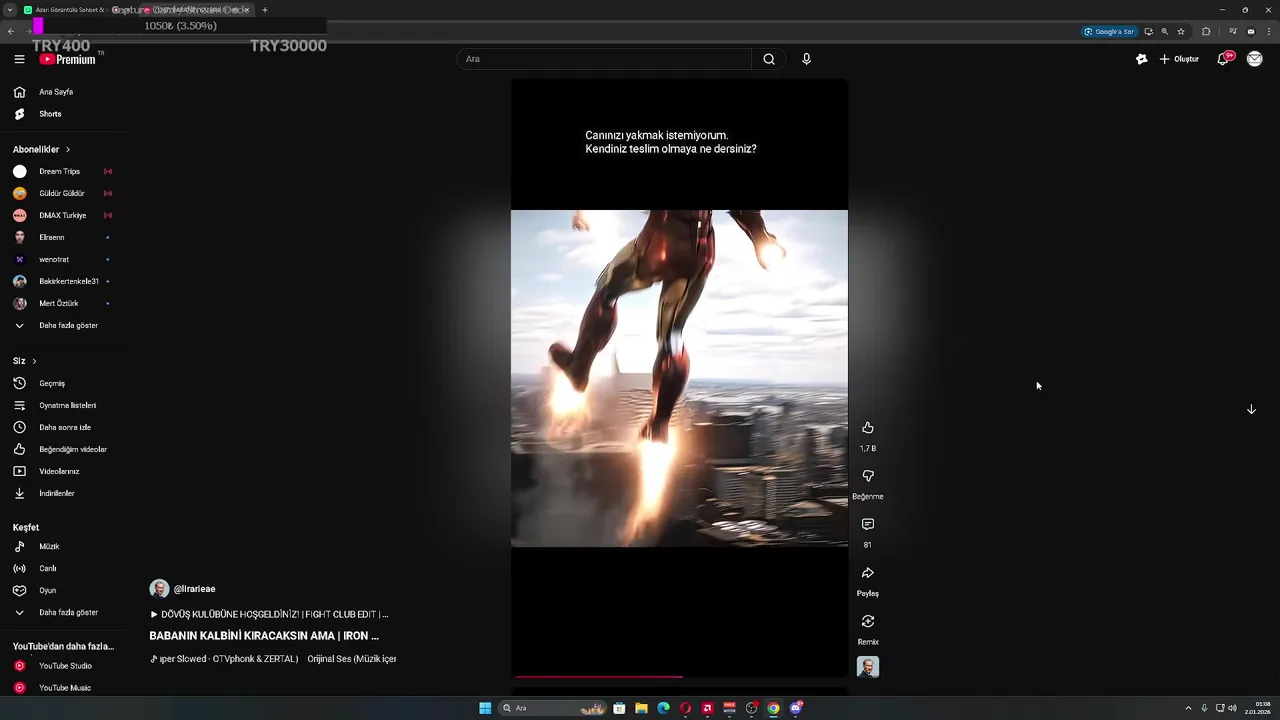Focus the Ara search input field
This screenshot has height=720, width=1280.
coord(605,59)
